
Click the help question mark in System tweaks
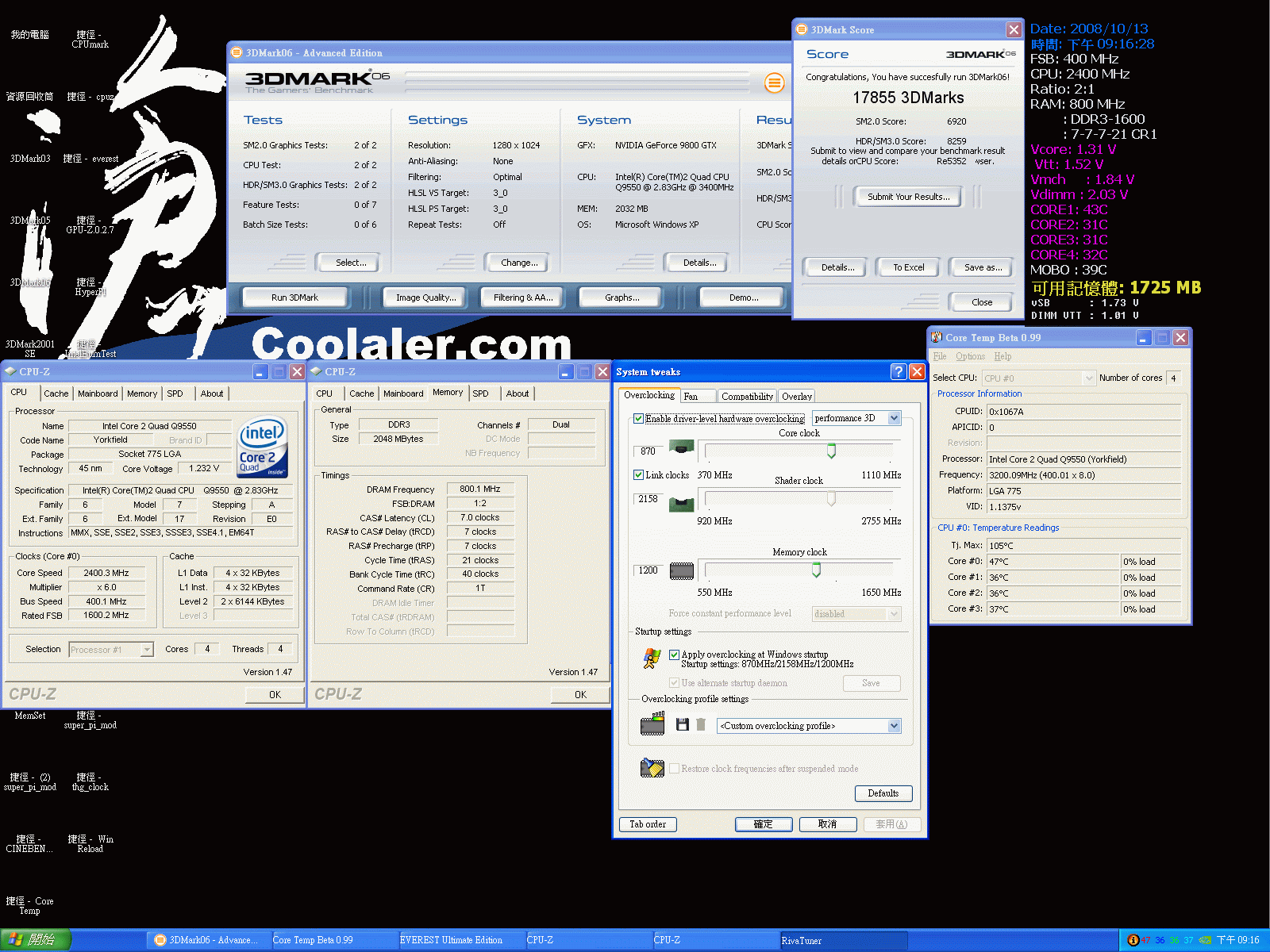point(899,371)
